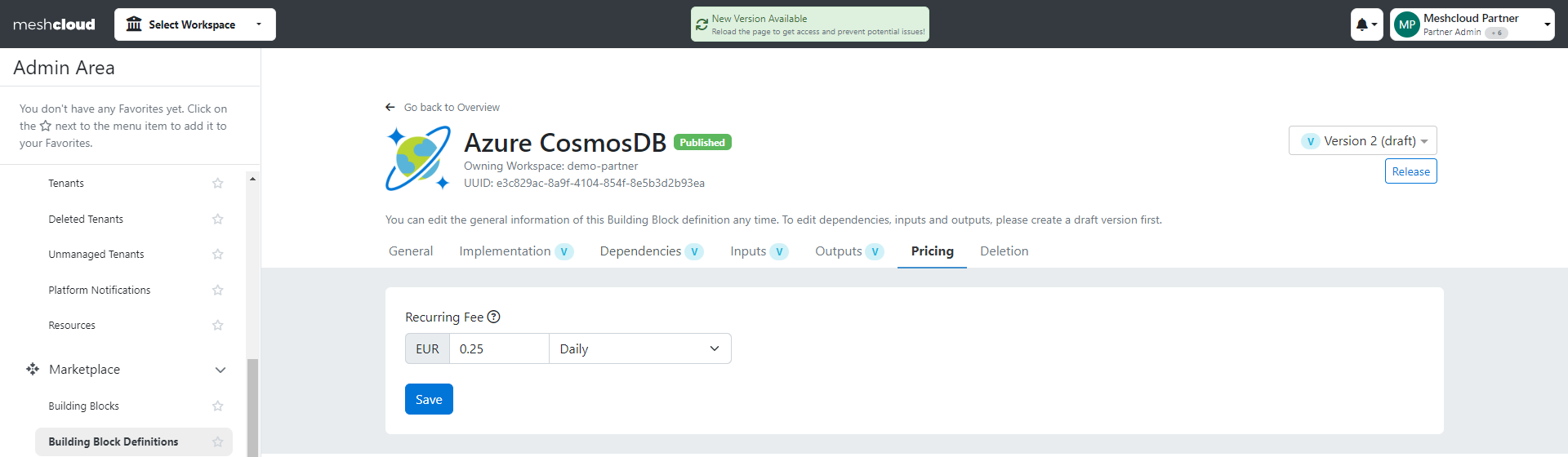Image resolution: width=1568 pixels, height=457 pixels.
Task: Switch to the Implementation tab
Action: tap(505, 251)
